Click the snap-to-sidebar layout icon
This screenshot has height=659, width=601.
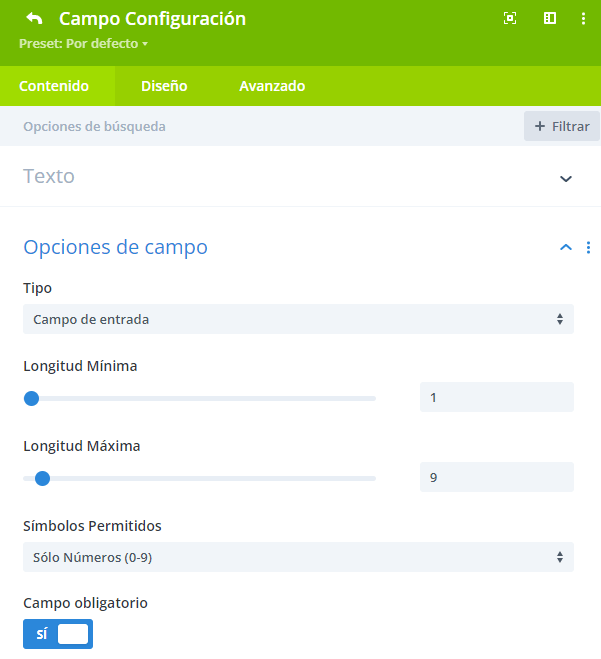click(550, 18)
